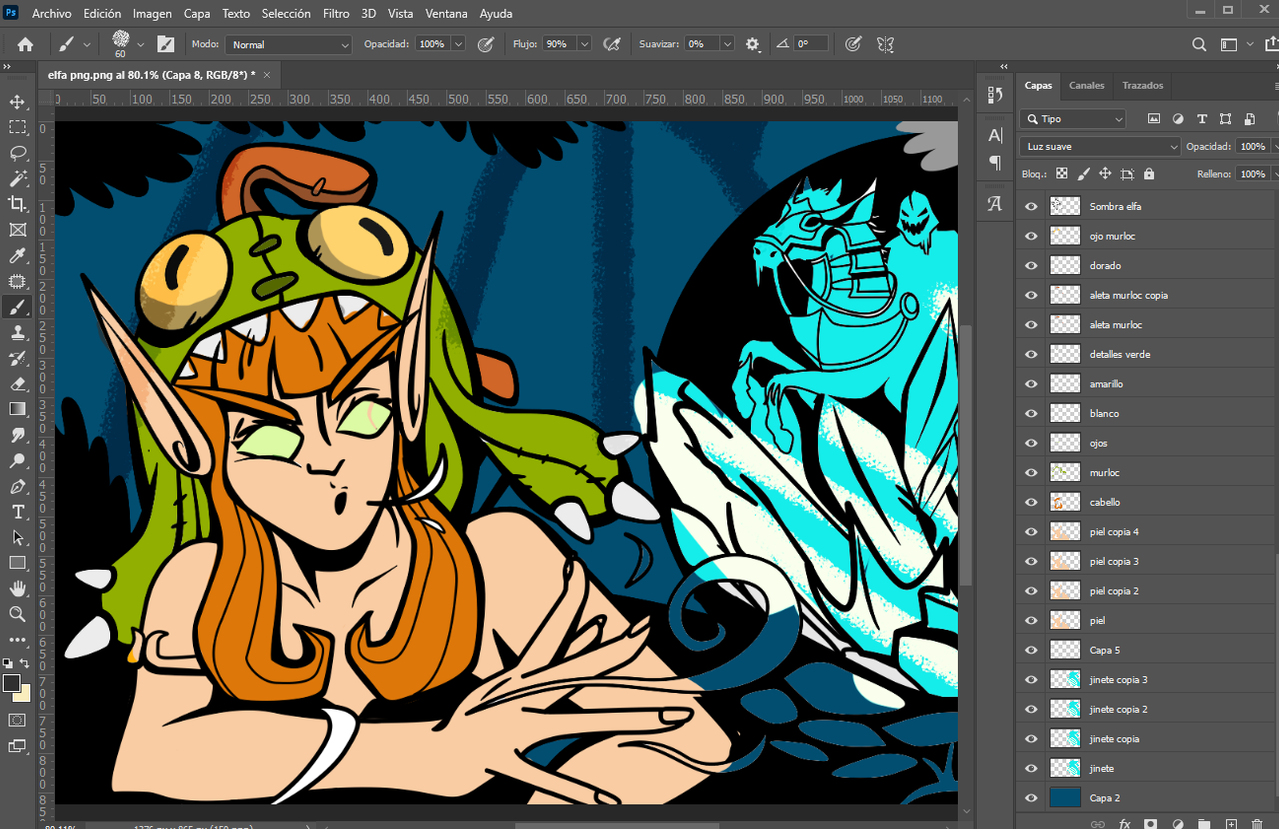Filter layers by text type icon
This screenshot has height=829, width=1279.
tap(1202, 119)
